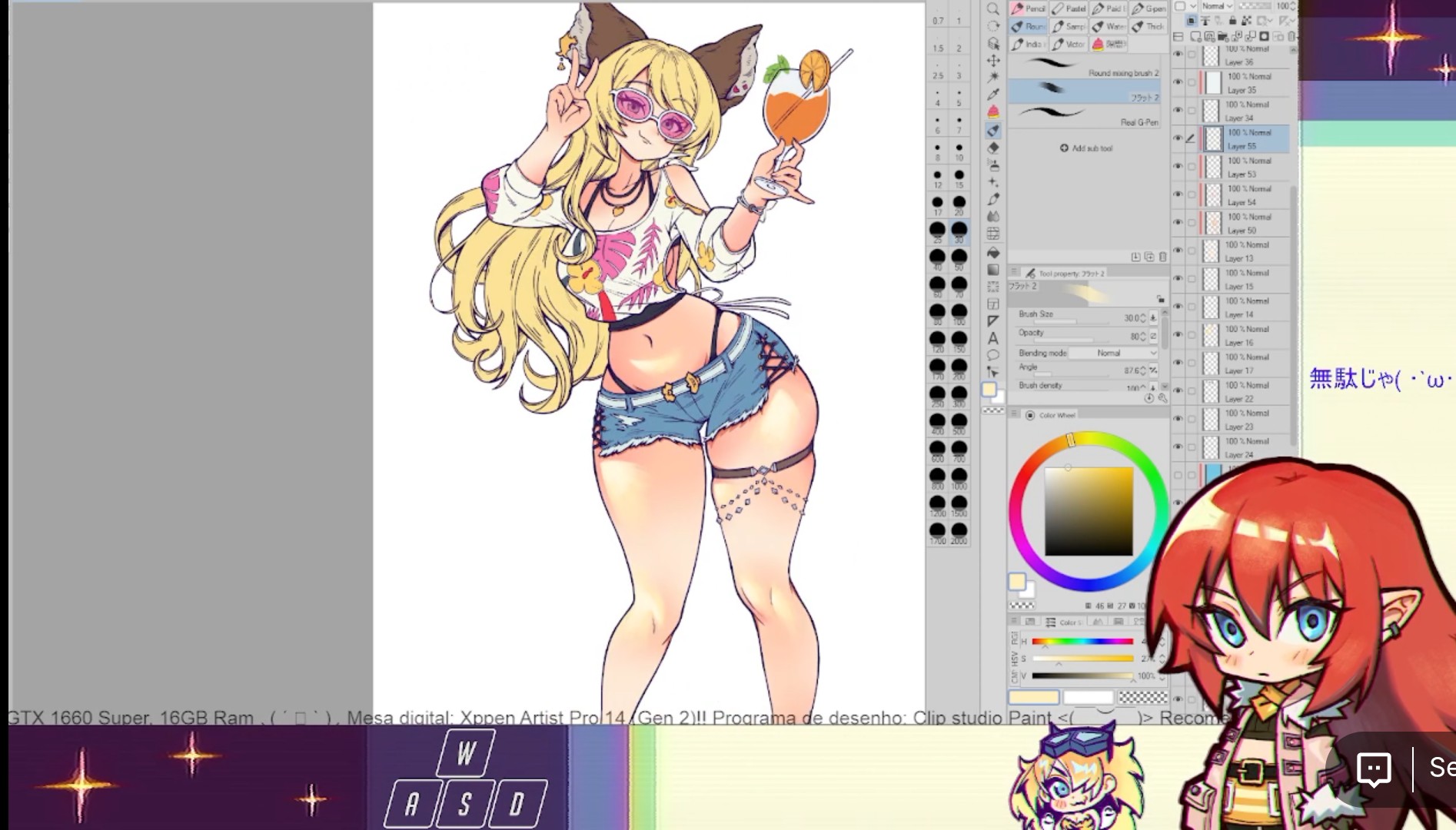Click the duplicate sub tool icon
Screen dimensions: 1456x830
click(1149, 257)
